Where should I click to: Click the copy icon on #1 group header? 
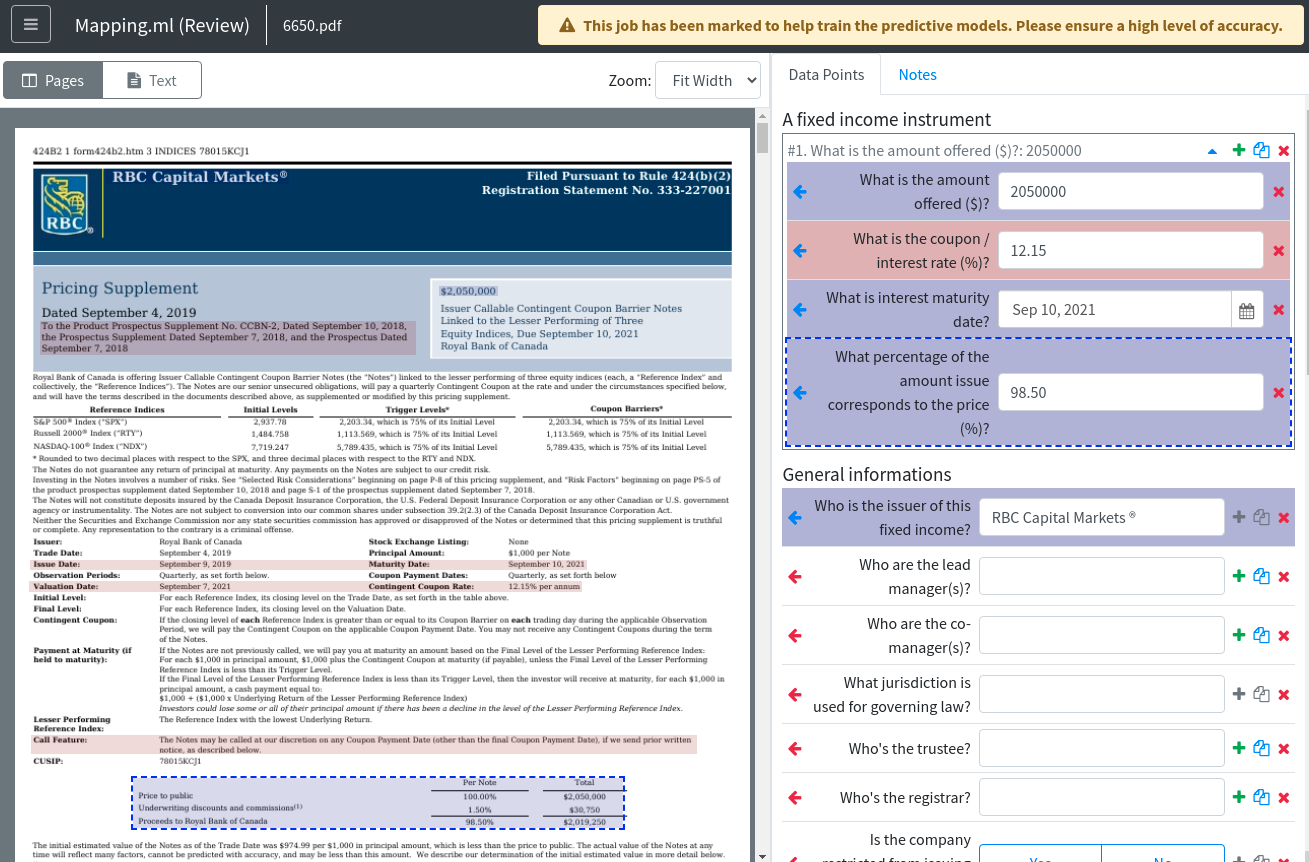click(x=1262, y=150)
